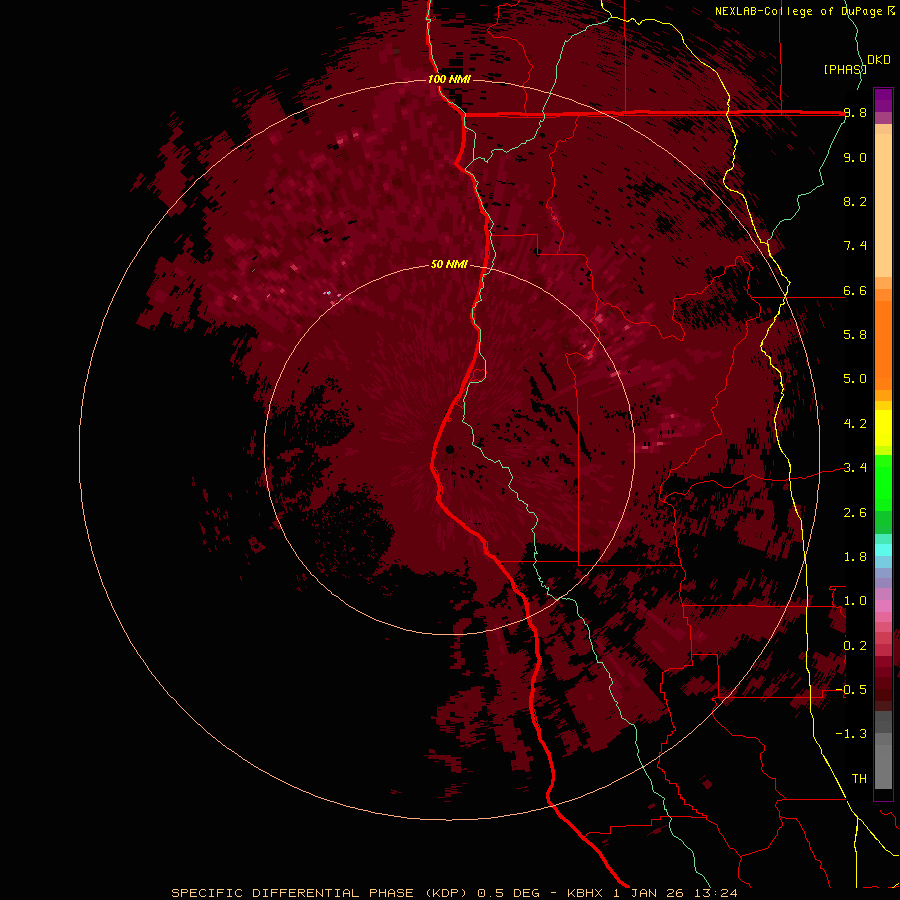Click the TH label on color scale

(859, 779)
